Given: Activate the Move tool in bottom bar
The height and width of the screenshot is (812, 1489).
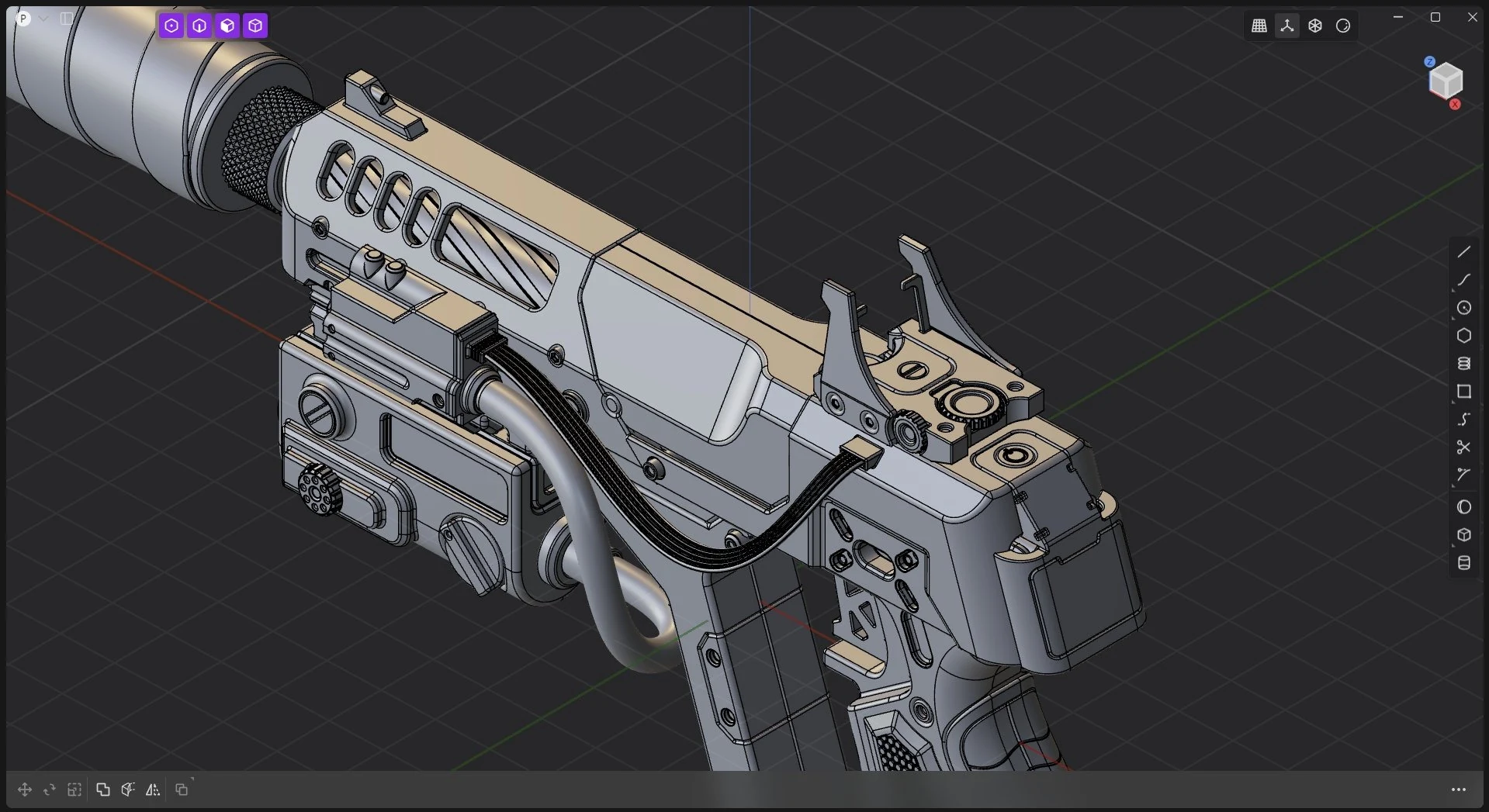Looking at the screenshot, I should (x=24, y=790).
